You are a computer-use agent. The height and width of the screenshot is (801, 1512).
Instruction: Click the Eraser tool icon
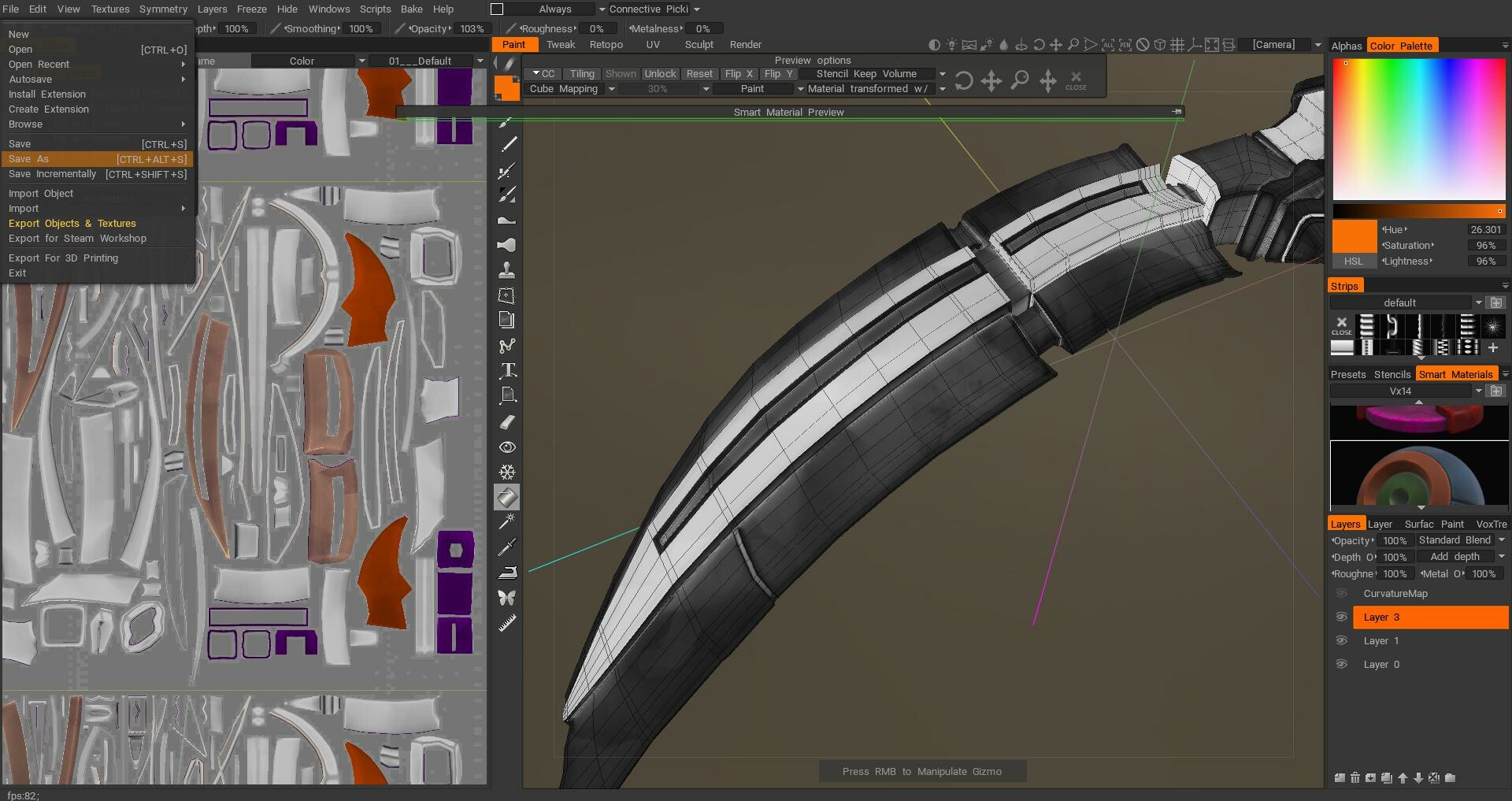tap(507, 422)
